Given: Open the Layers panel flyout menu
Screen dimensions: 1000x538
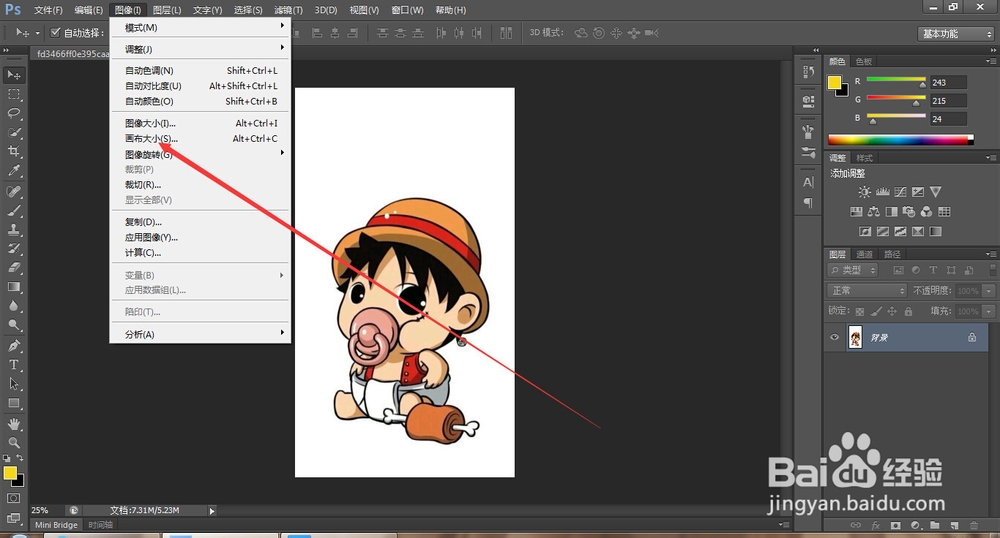Looking at the screenshot, I should tap(990, 254).
